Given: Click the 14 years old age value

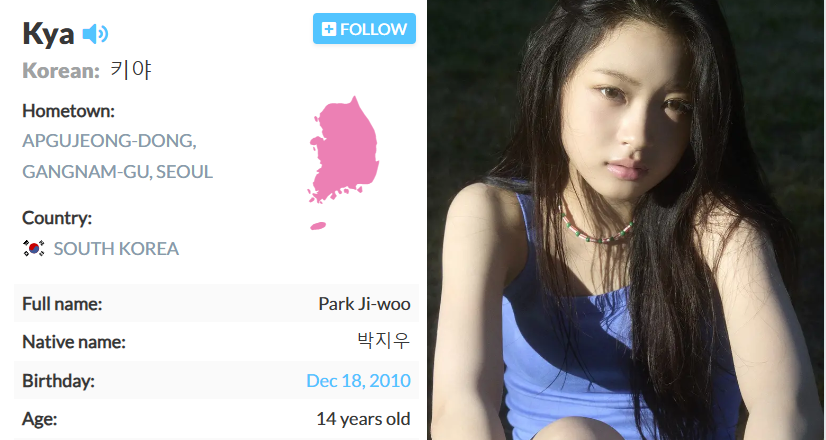Looking at the screenshot, I should 363,419.
